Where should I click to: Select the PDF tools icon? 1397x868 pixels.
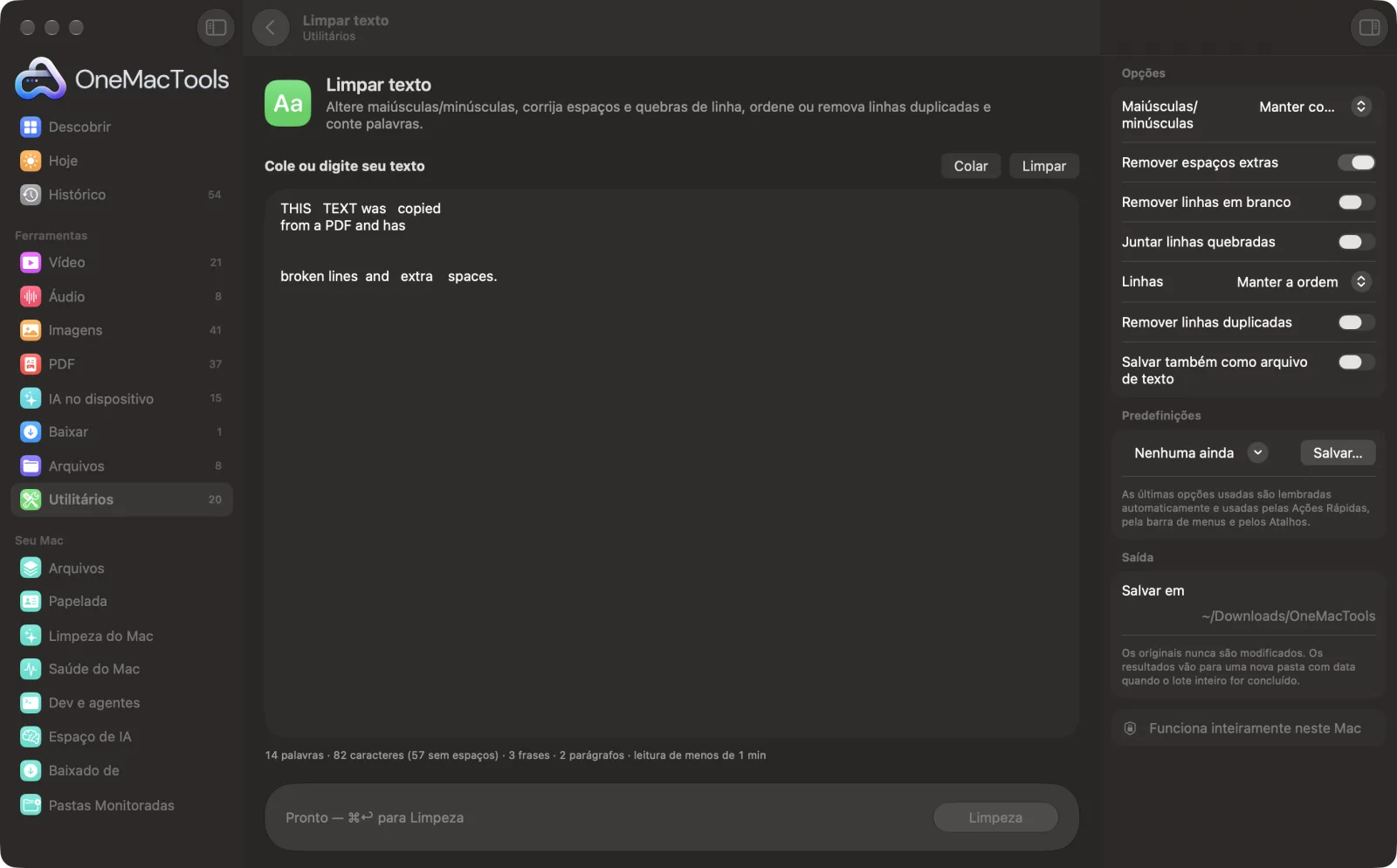tap(31, 364)
